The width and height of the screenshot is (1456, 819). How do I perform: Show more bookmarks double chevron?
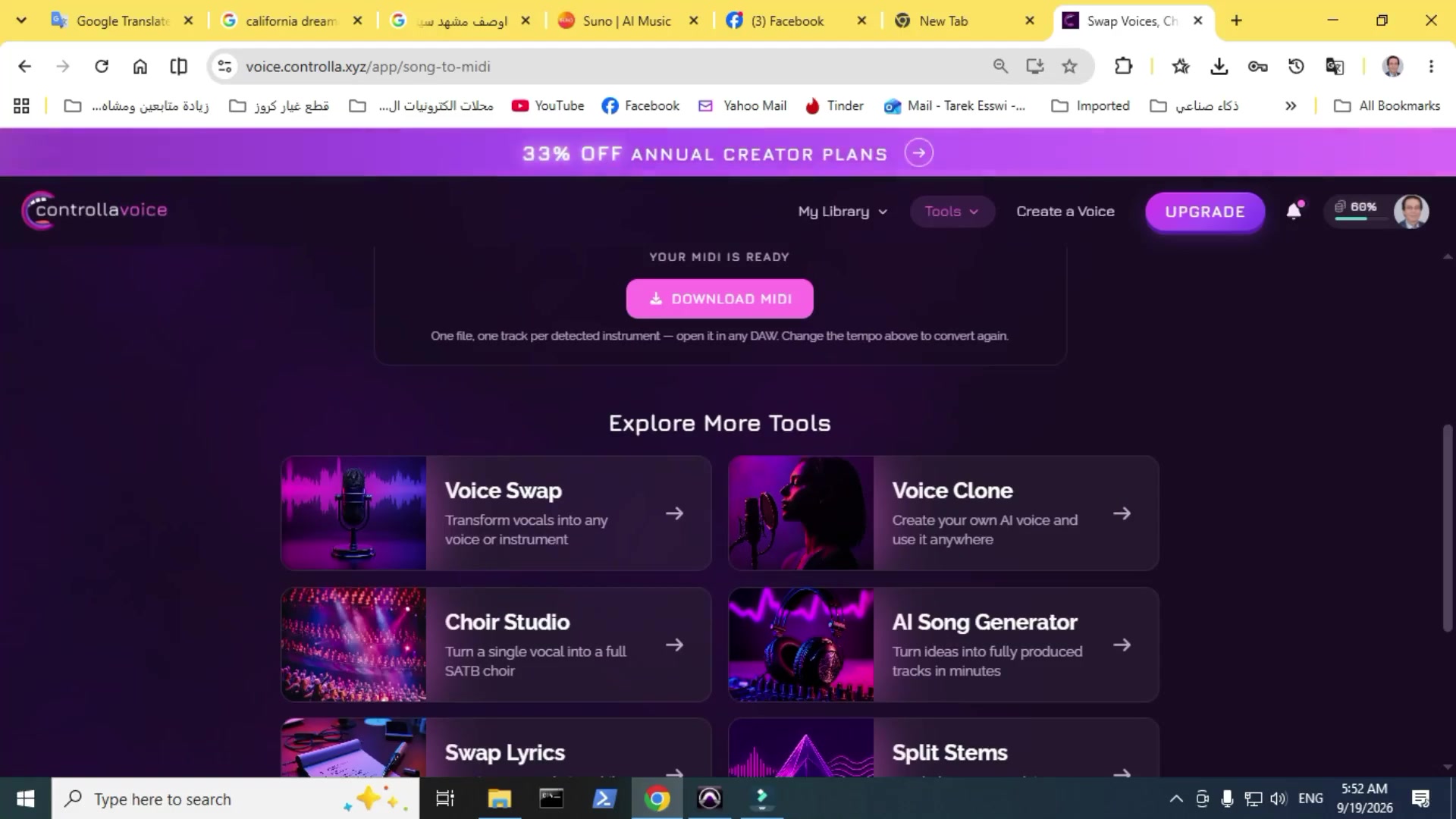pos(1291,105)
